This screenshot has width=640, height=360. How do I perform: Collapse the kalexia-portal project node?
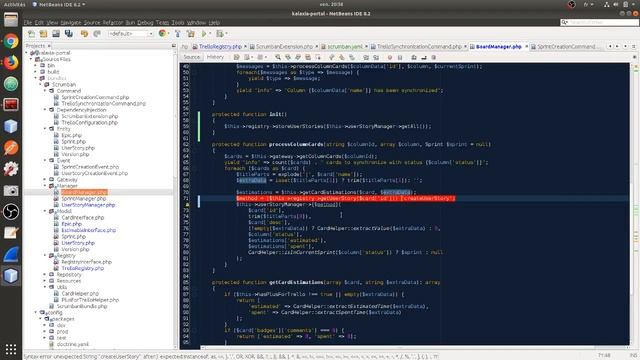pyautogui.click(x=27, y=53)
